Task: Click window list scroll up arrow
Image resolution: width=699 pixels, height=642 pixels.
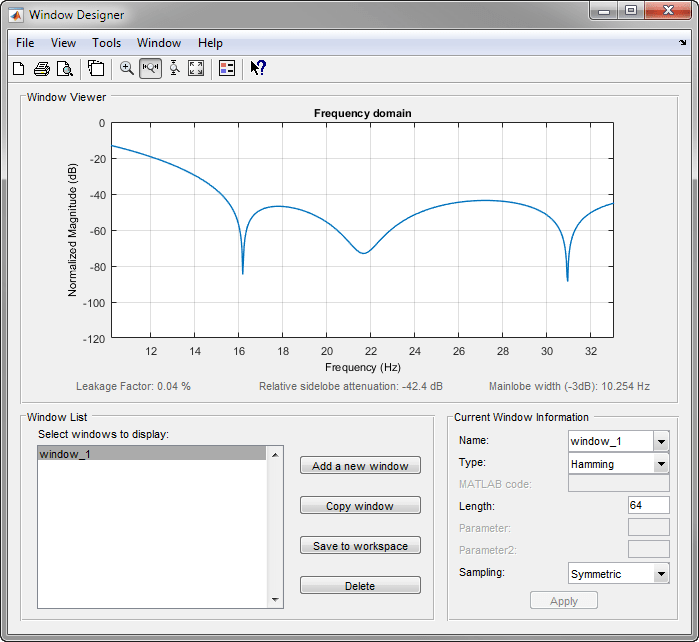Action: 275,455
